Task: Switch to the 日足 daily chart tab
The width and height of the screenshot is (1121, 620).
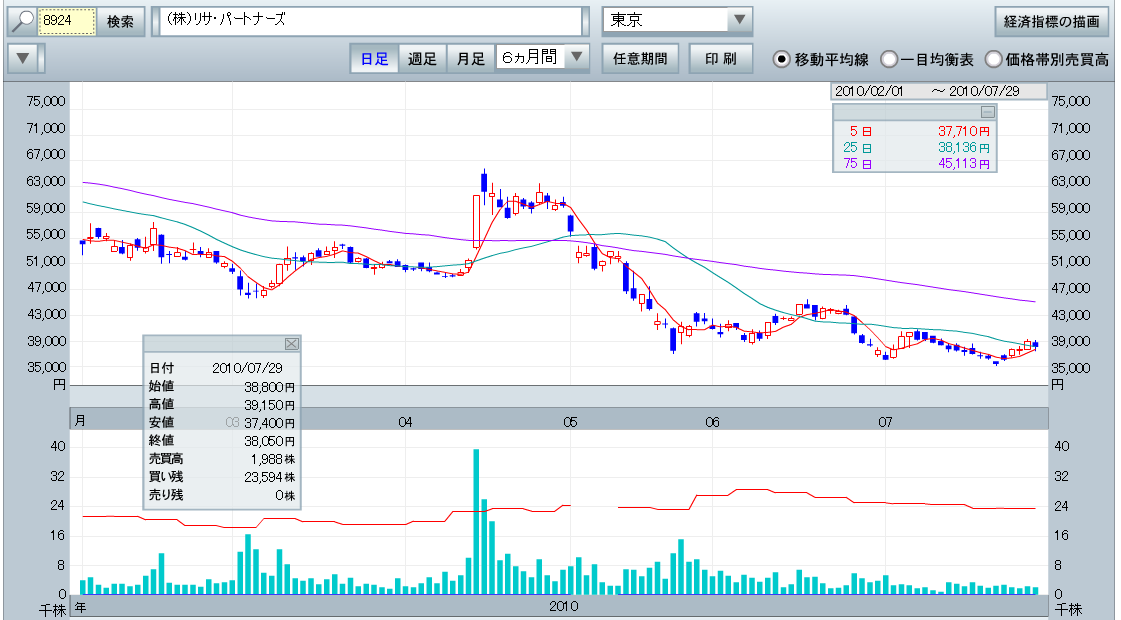Action: (x=374, y=58)
